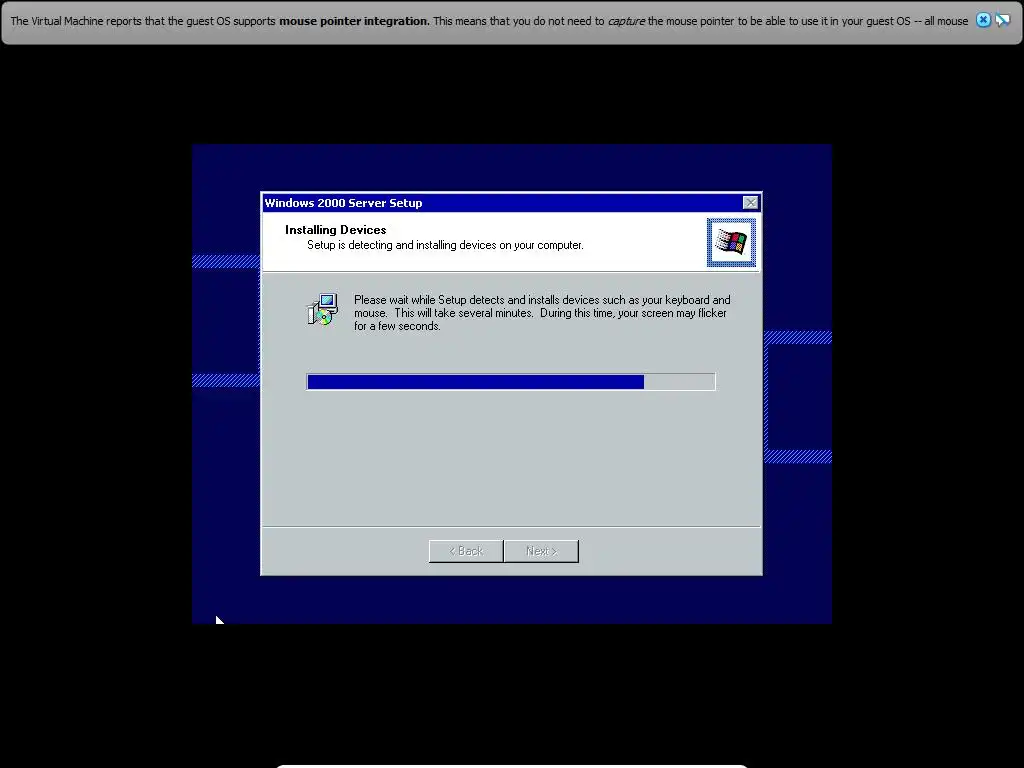The image size is (1024, 768).
Task: Click the 'Setup is detecting and installing devices' text
Action: coord(445,246)
